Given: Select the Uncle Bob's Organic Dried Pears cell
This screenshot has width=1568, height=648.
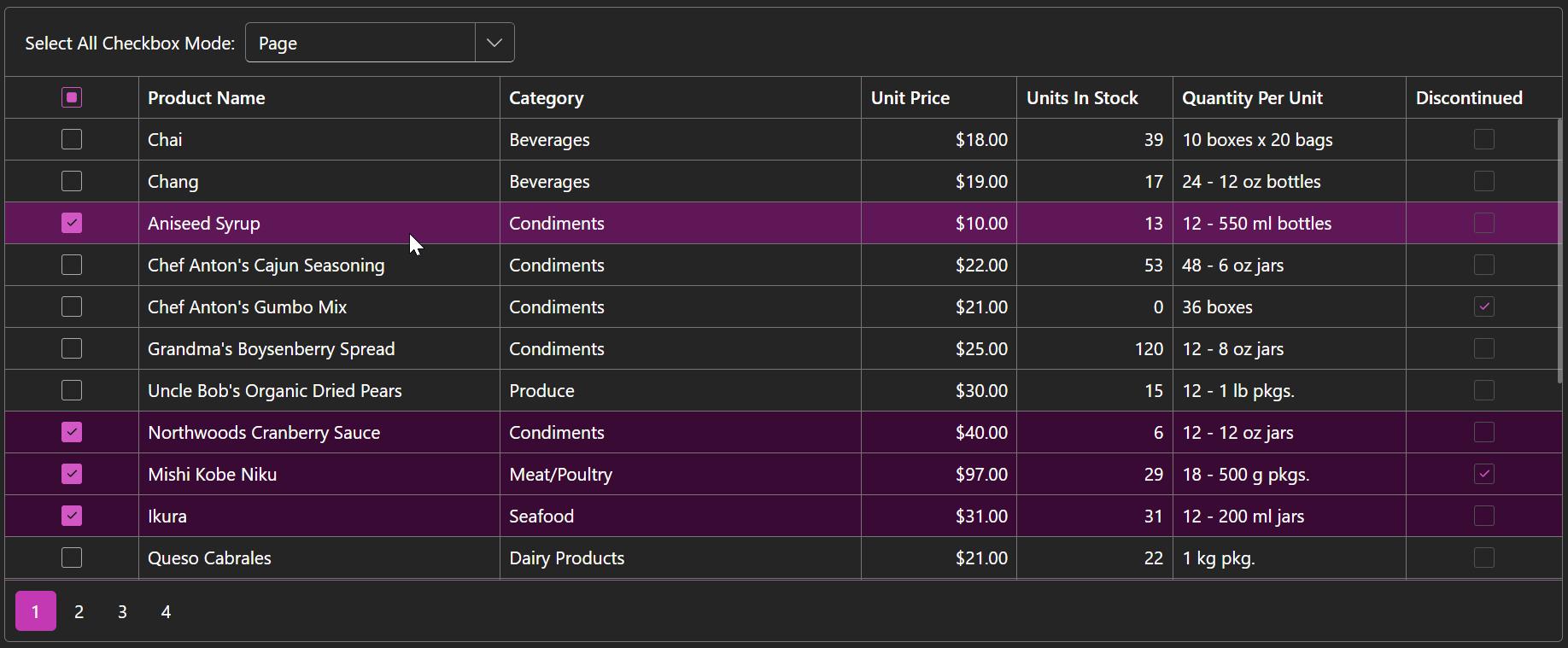Looking at the screenshot, I should tap(275, 391).
